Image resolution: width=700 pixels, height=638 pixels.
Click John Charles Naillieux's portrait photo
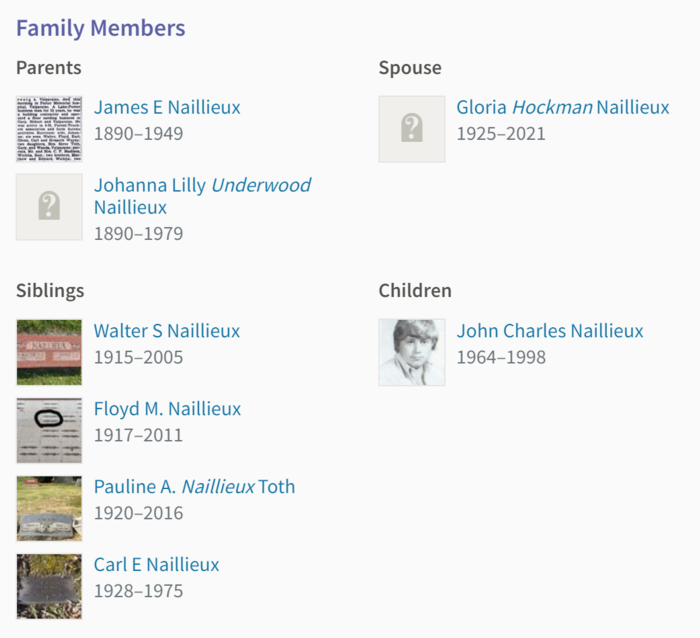411,352
